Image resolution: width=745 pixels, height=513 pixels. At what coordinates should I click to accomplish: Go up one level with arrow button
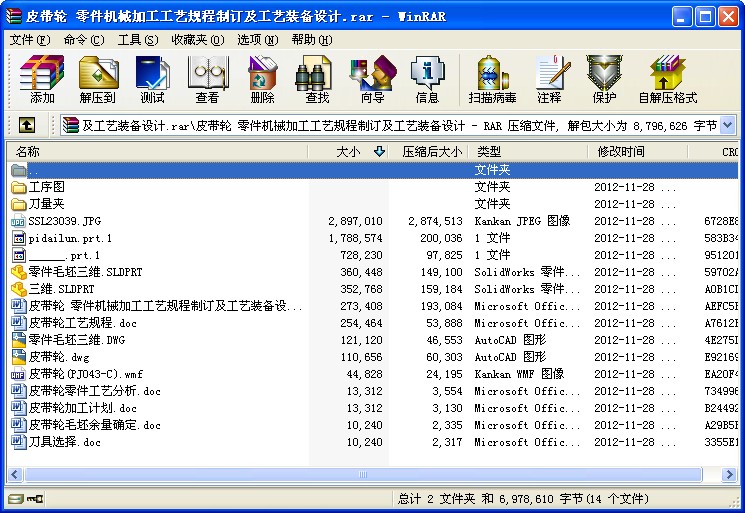(27, 125)
